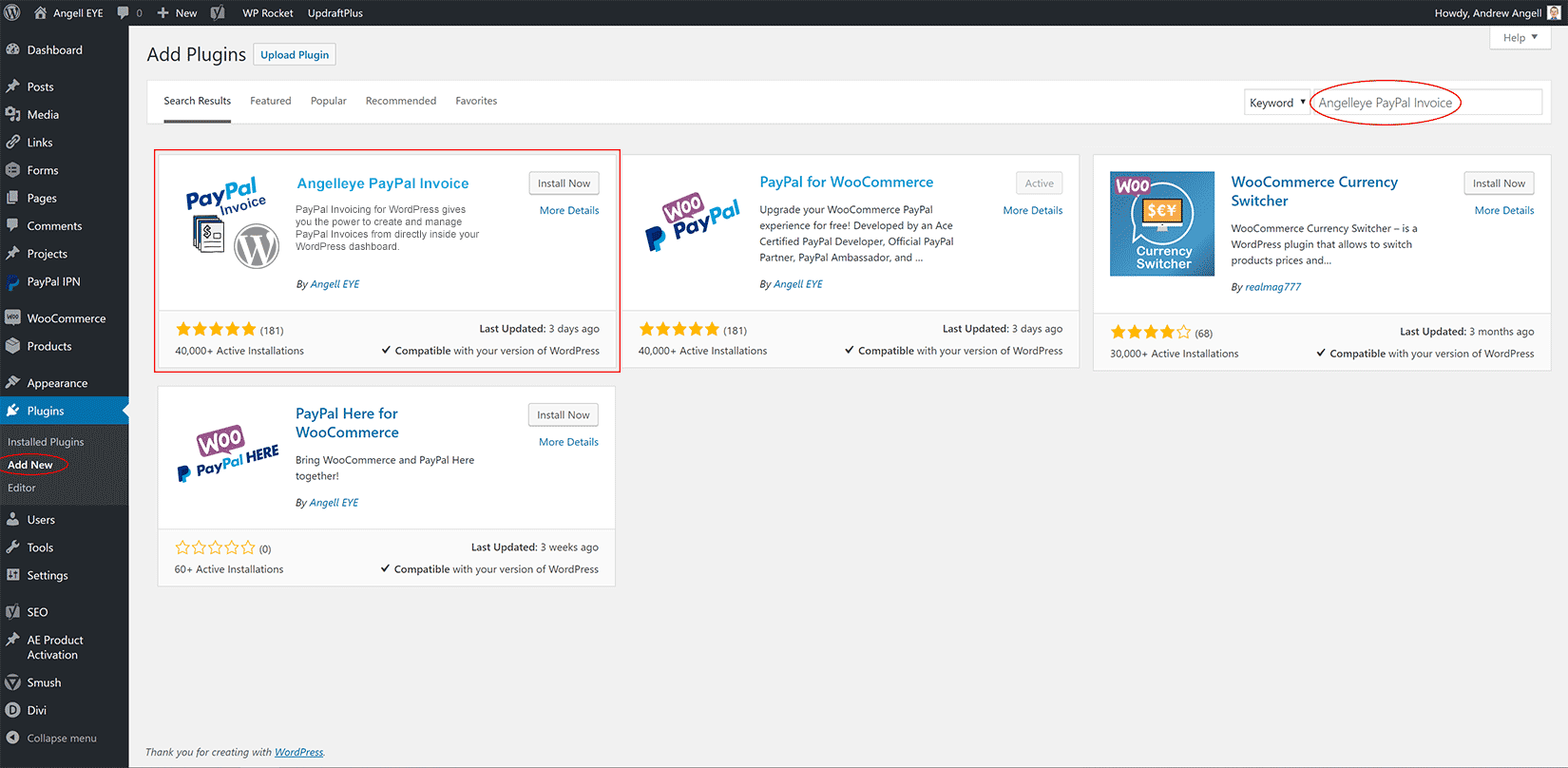Open the PayPal Here for WooCommerce title link
Image resolution: width=1568 pixels, height=768 pixels.
coord(347,423)
